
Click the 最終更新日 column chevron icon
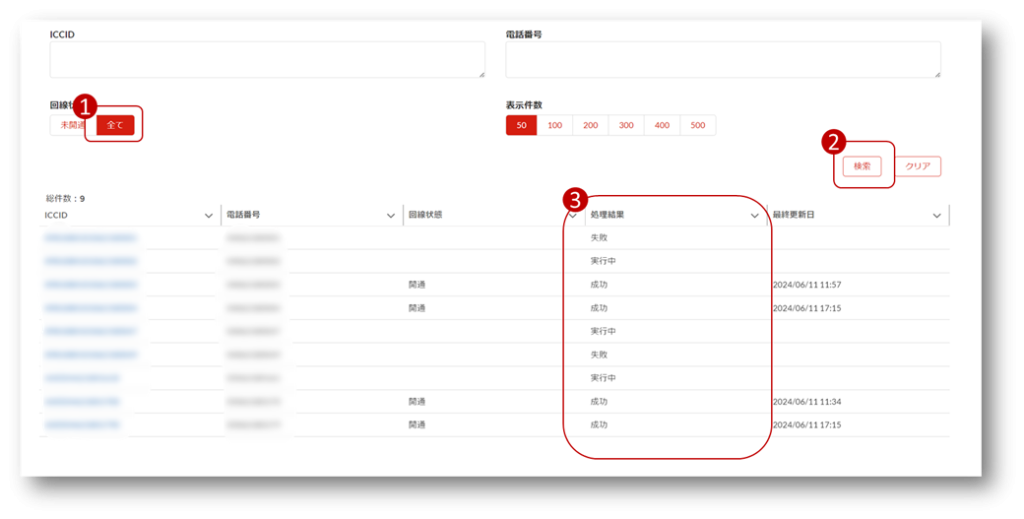(x=937, y=215)
